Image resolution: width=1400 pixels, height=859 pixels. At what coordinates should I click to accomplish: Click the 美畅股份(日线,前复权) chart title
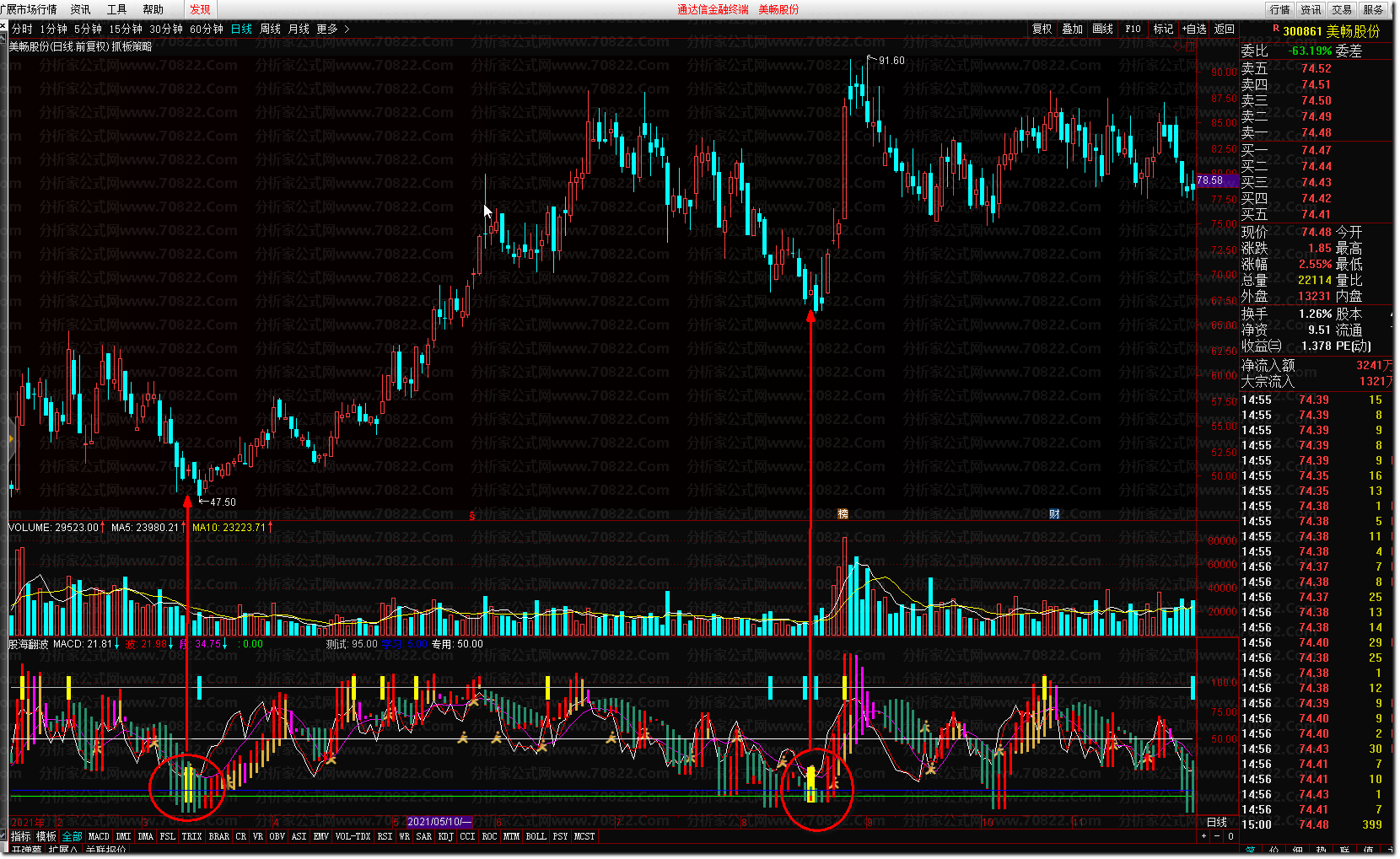click(x=59, y=46)
